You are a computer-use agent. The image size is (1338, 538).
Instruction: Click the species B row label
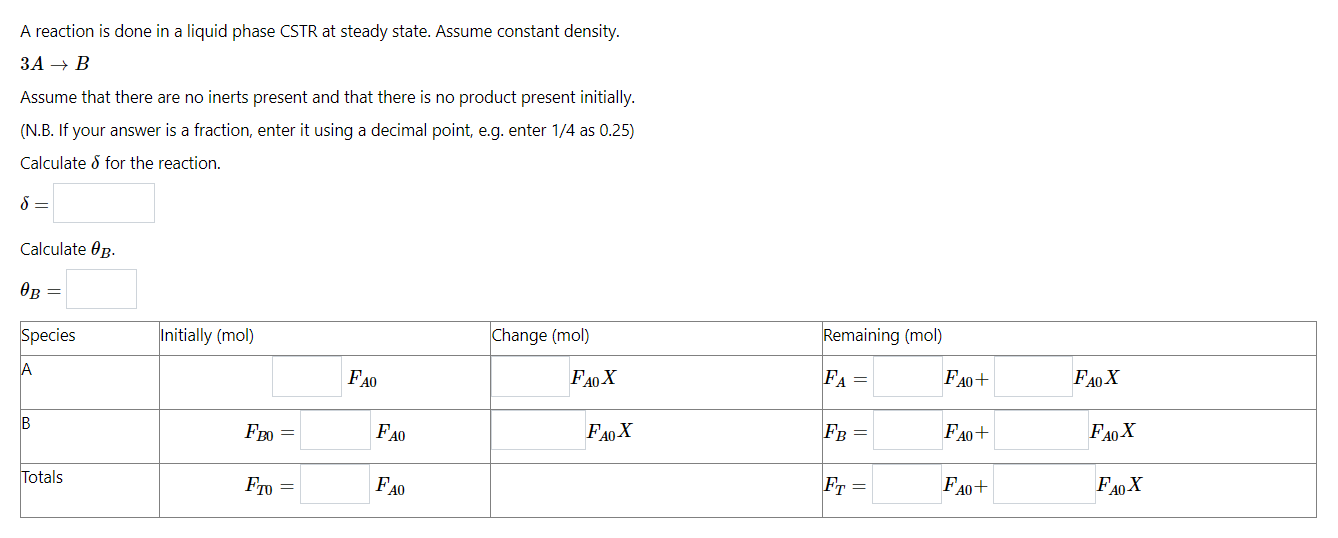[x=27, y=423]
